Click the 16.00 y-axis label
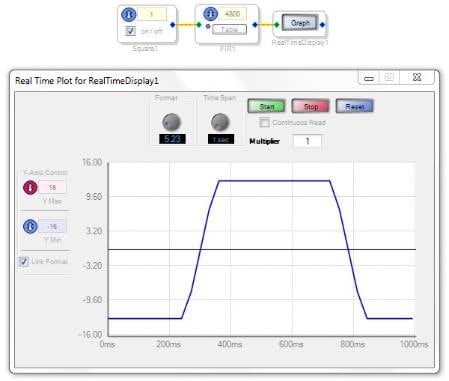The width and height of the screenshot is (449, 381). [92, 162]
